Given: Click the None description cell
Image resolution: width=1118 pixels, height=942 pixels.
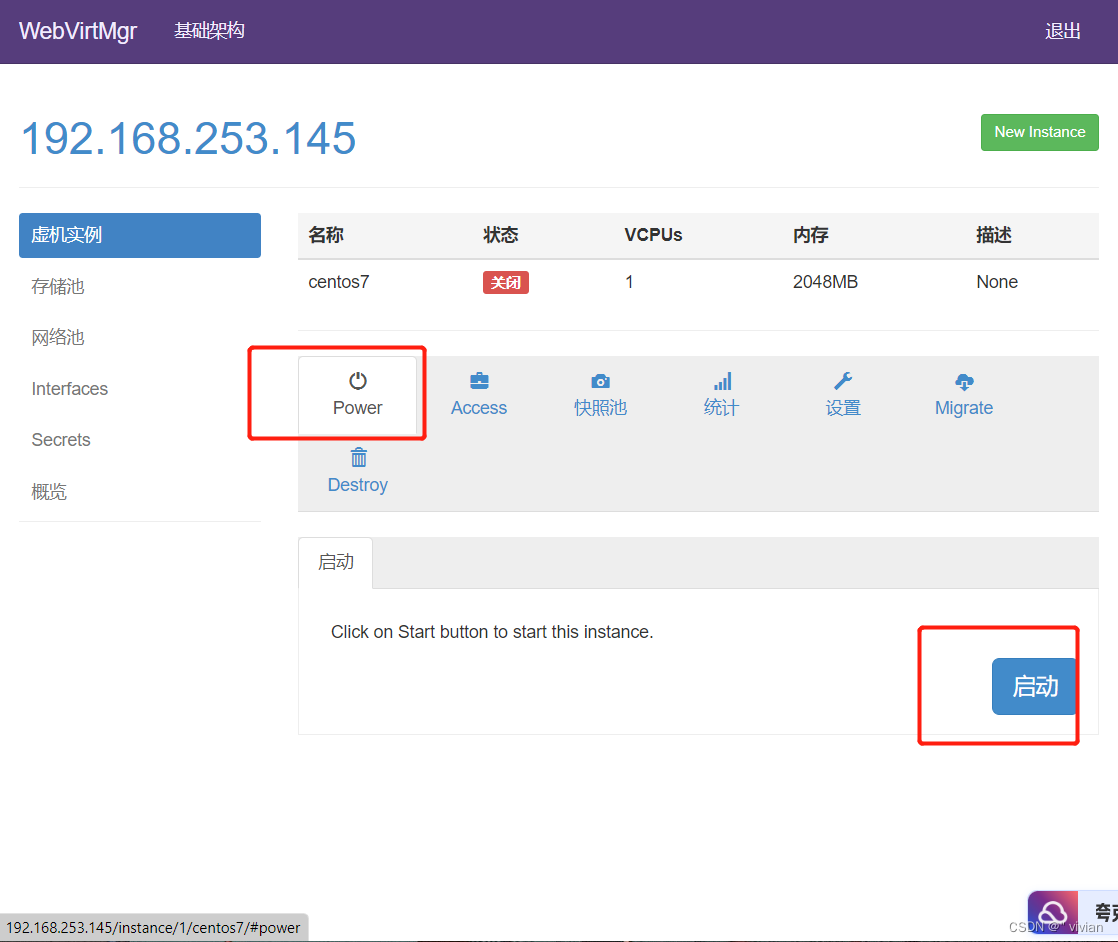Looking at the screenshot, I should [997, 282].
